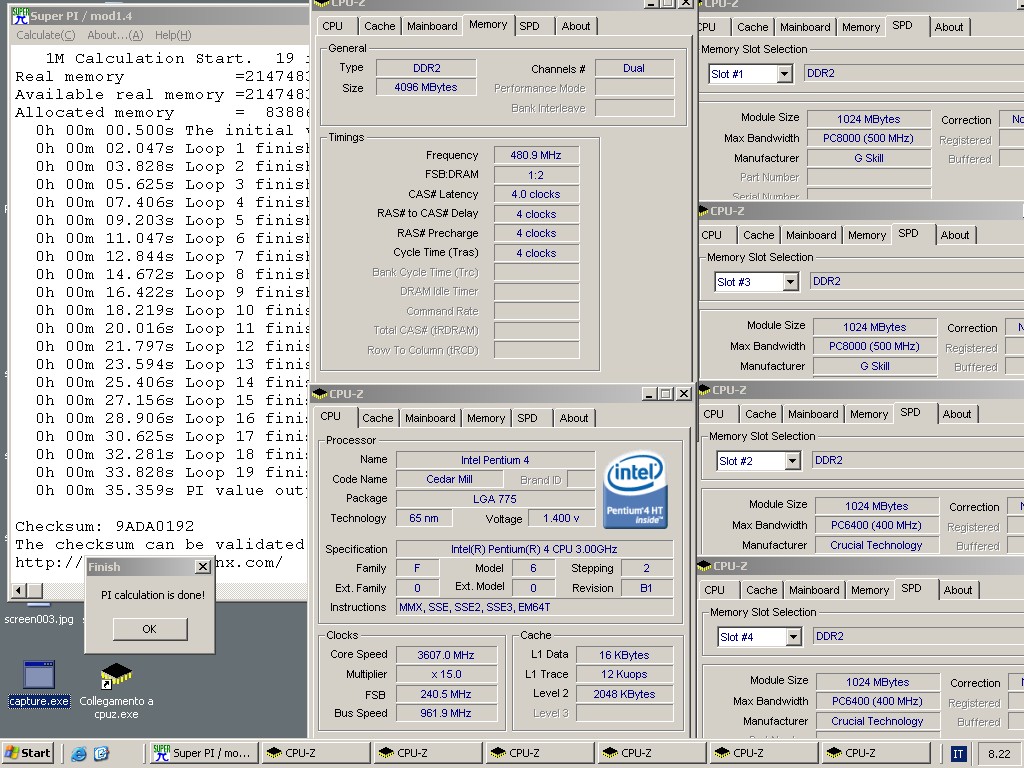The height and width of the screenshot is (768, 1024).
Task: Click the Core Speed value 3607.0 MHz
Action: click(x=446, y=655)
